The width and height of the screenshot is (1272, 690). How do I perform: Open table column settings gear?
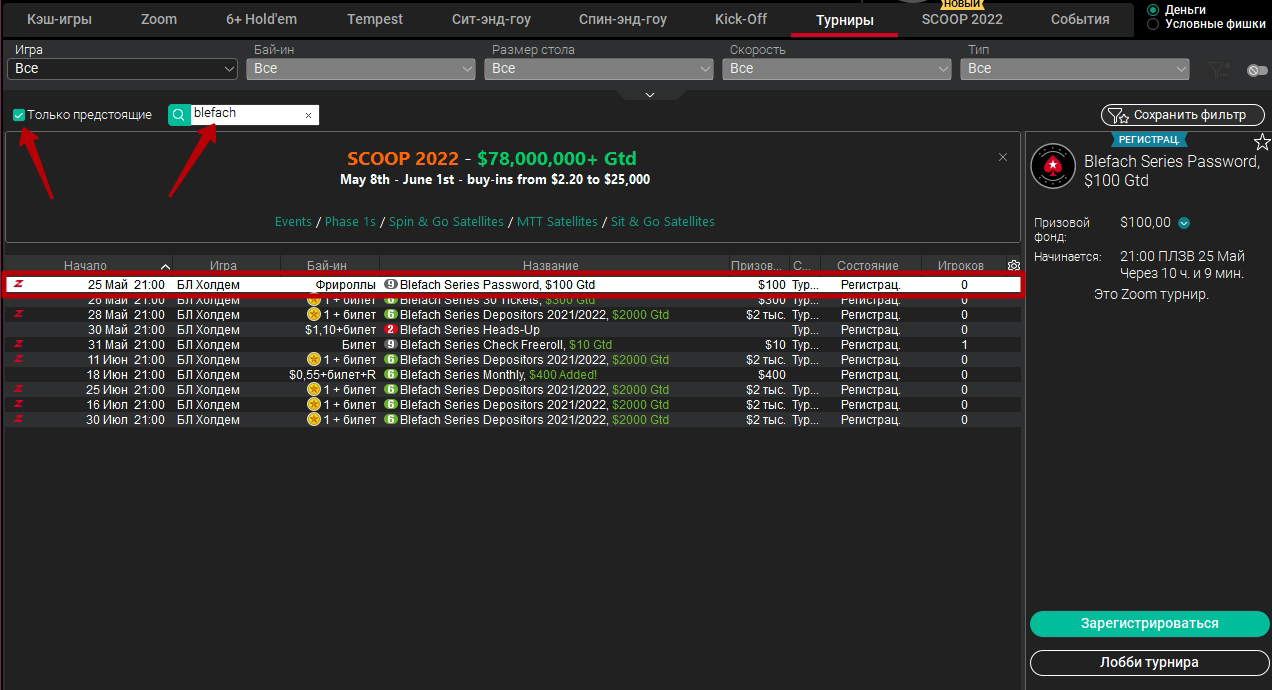pyautogui.click(x=1014, y=266)
